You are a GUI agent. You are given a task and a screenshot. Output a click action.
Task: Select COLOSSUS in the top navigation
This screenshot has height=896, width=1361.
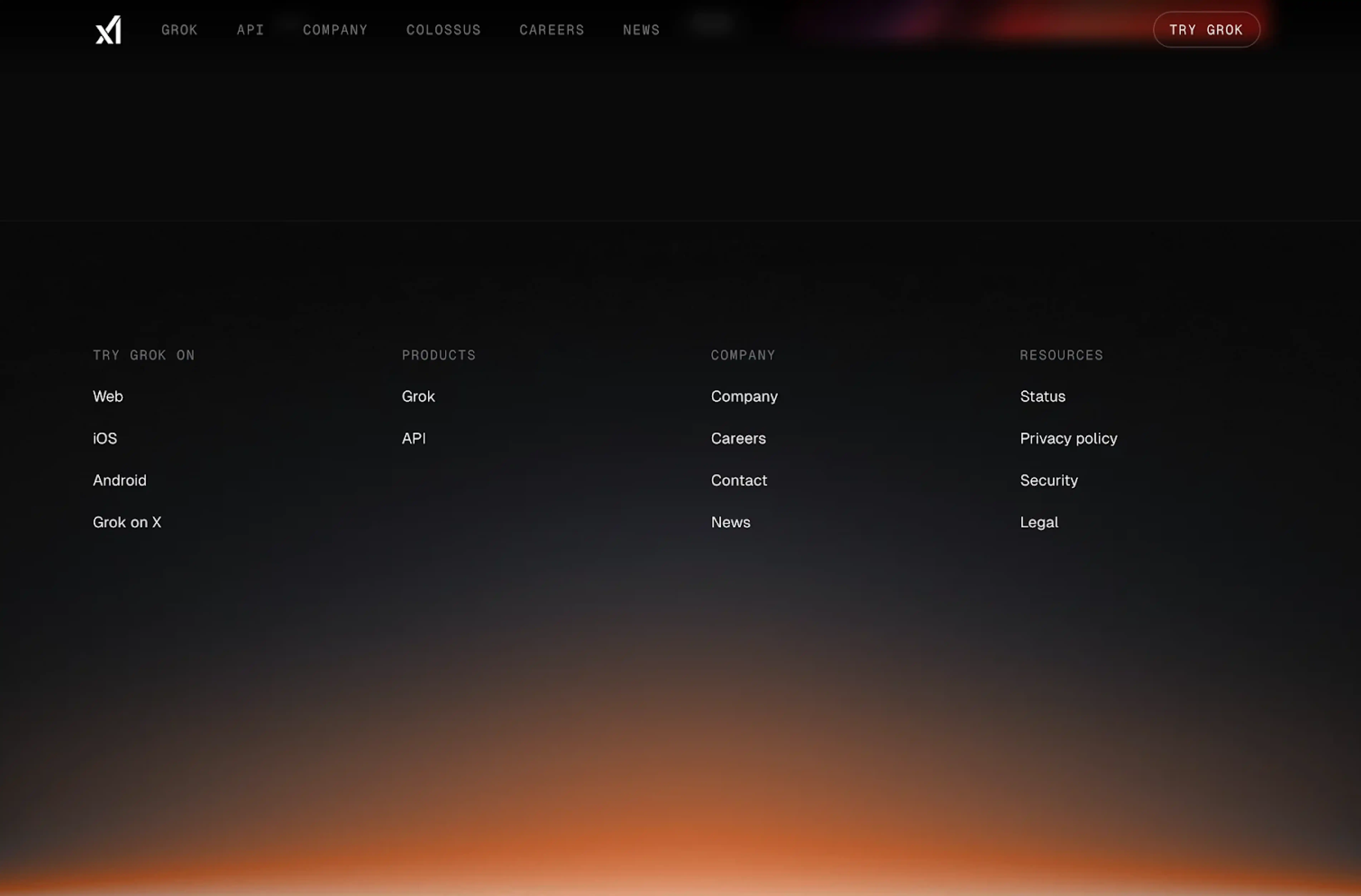click(443, 30)
